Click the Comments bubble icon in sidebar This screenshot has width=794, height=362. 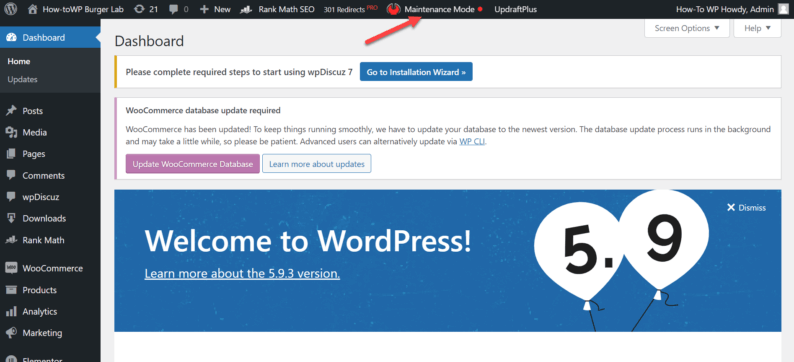pyautogui.click(x=11, y=176)
